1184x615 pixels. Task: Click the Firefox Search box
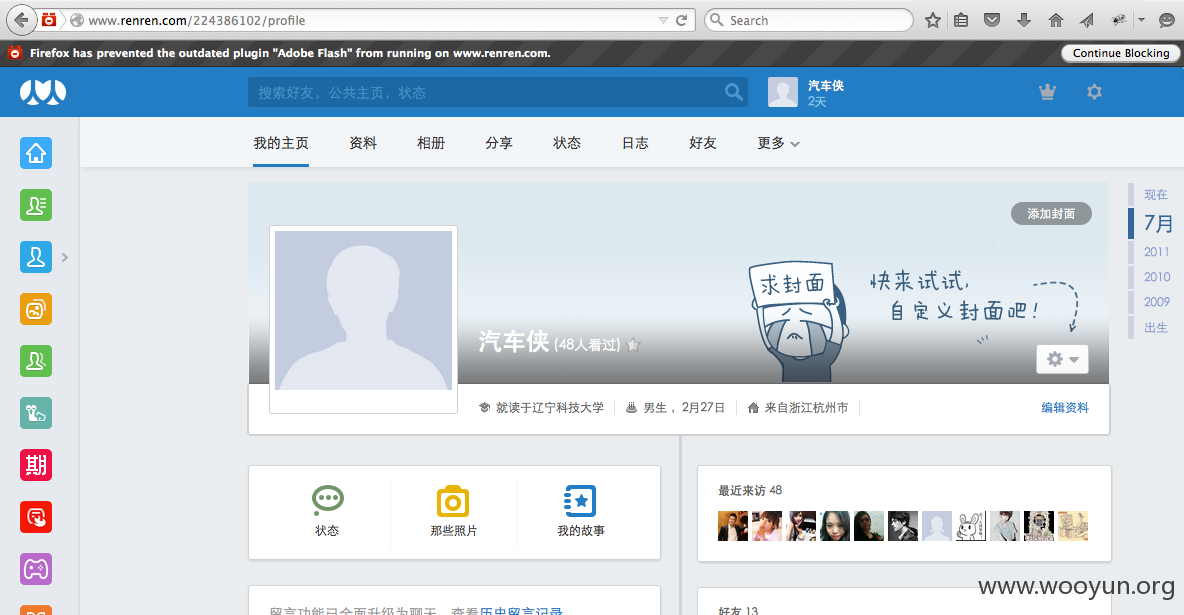809,20
